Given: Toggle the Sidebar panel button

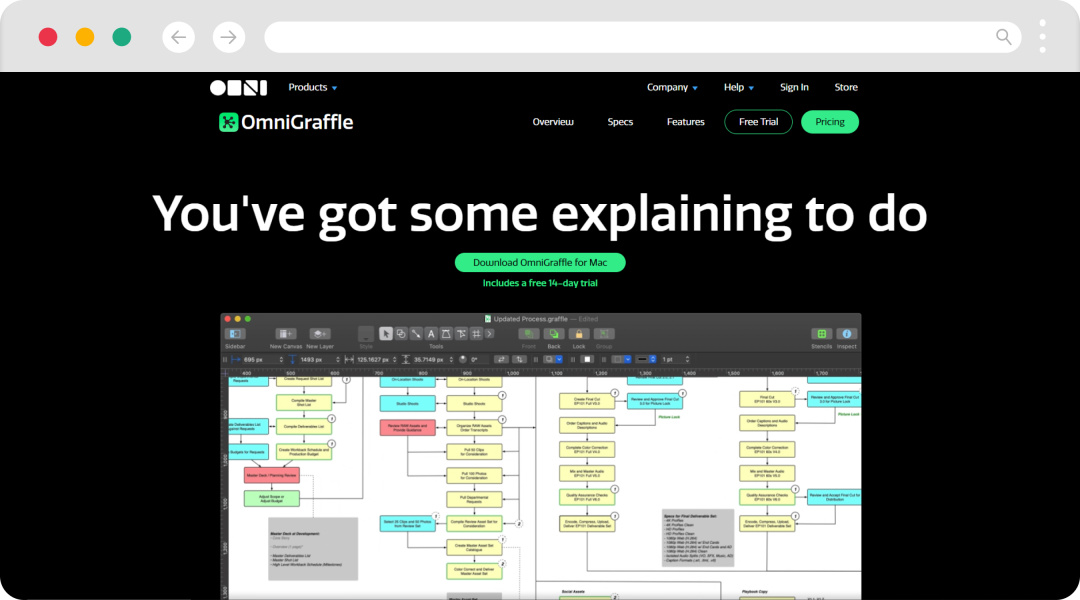Looking at the screenshot, I should (x=235, y=334).
